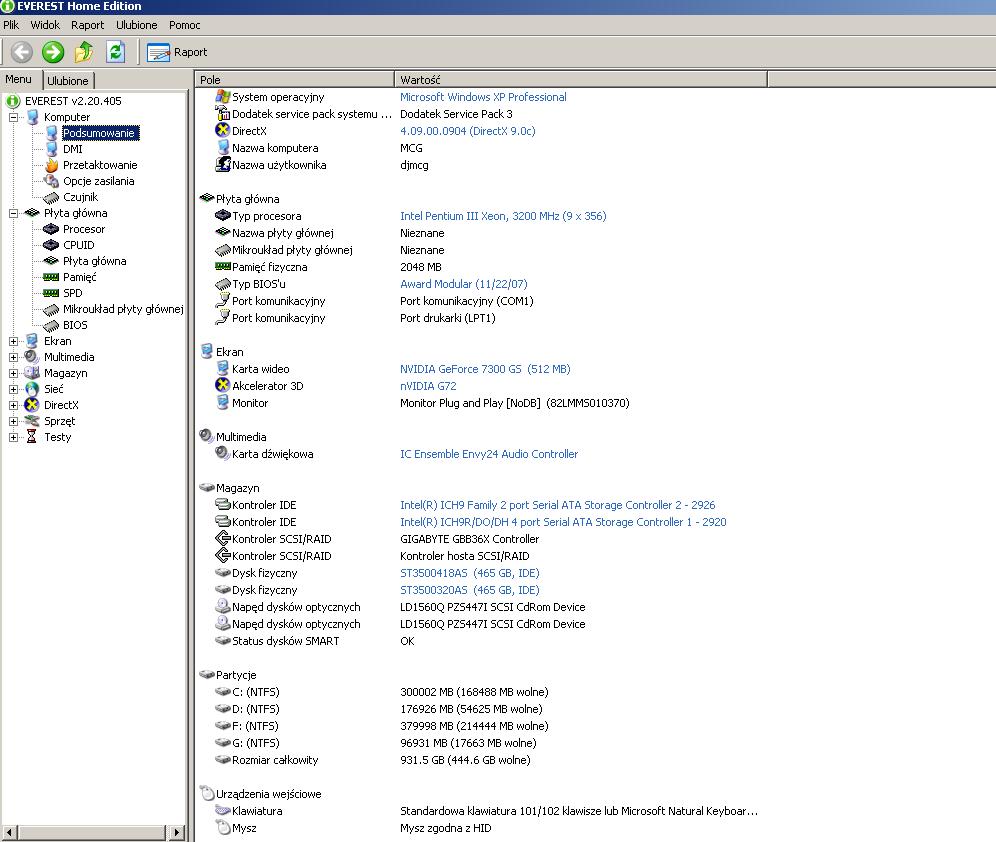Click the Testy hourglass icon
996x842 pixels.
(32, 437)
